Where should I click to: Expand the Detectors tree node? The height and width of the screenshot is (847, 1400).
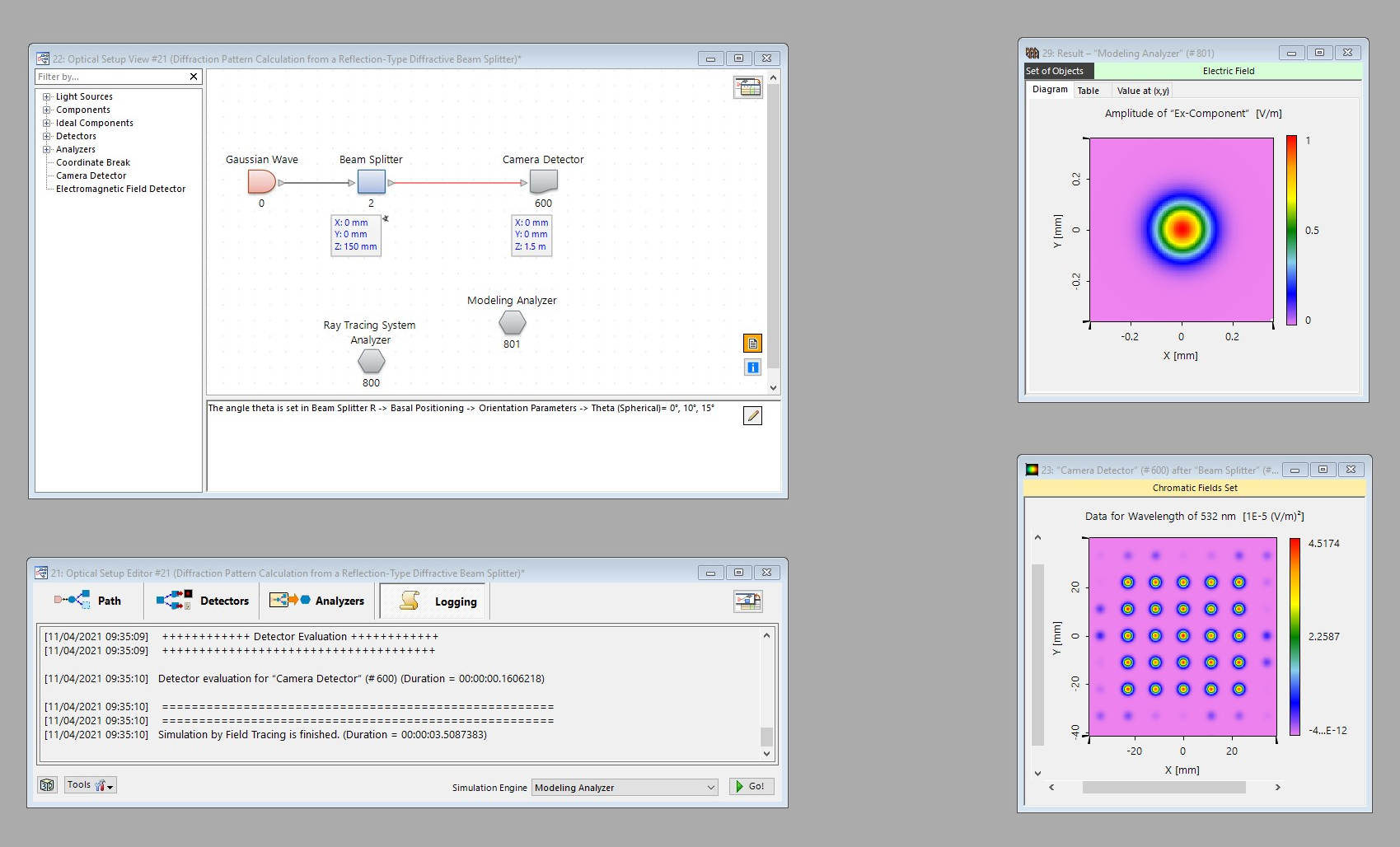[x=47, y=136]
